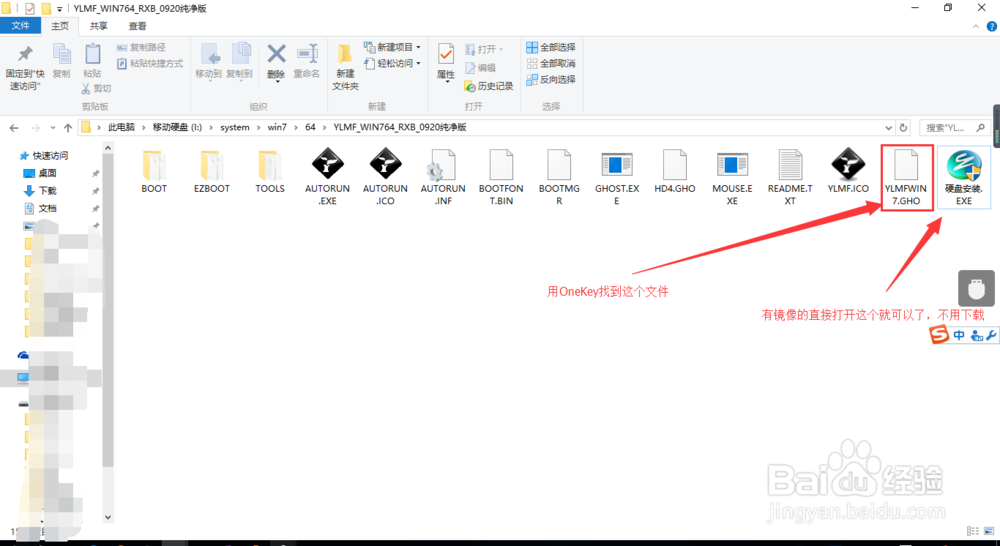Image resolution: width=1000 pixels, height=546 pixels.
Task: Click 移动硬盘 (I:) in the address path
Action: pyautogui.click(x=177, y=127)
